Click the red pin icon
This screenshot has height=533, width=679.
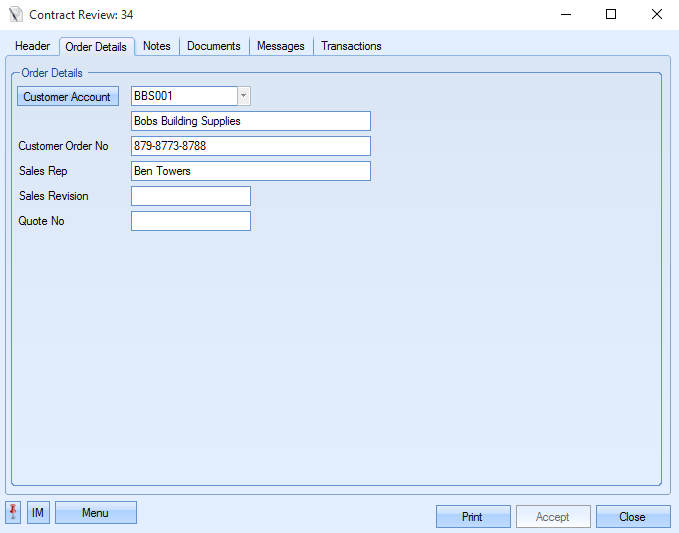(x=13, y=513)
